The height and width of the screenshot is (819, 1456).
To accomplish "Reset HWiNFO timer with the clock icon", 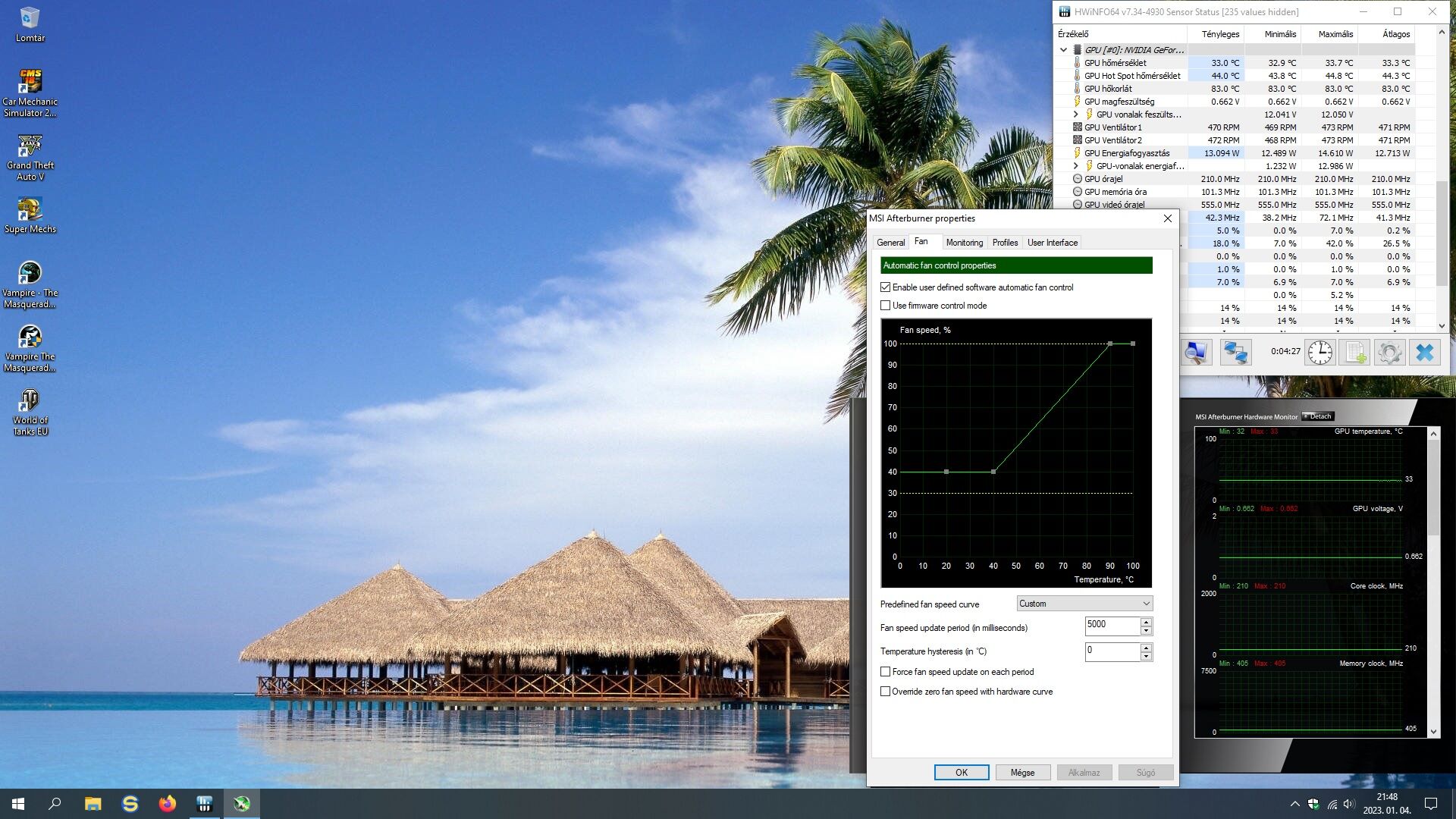I will coord(1319,352).
